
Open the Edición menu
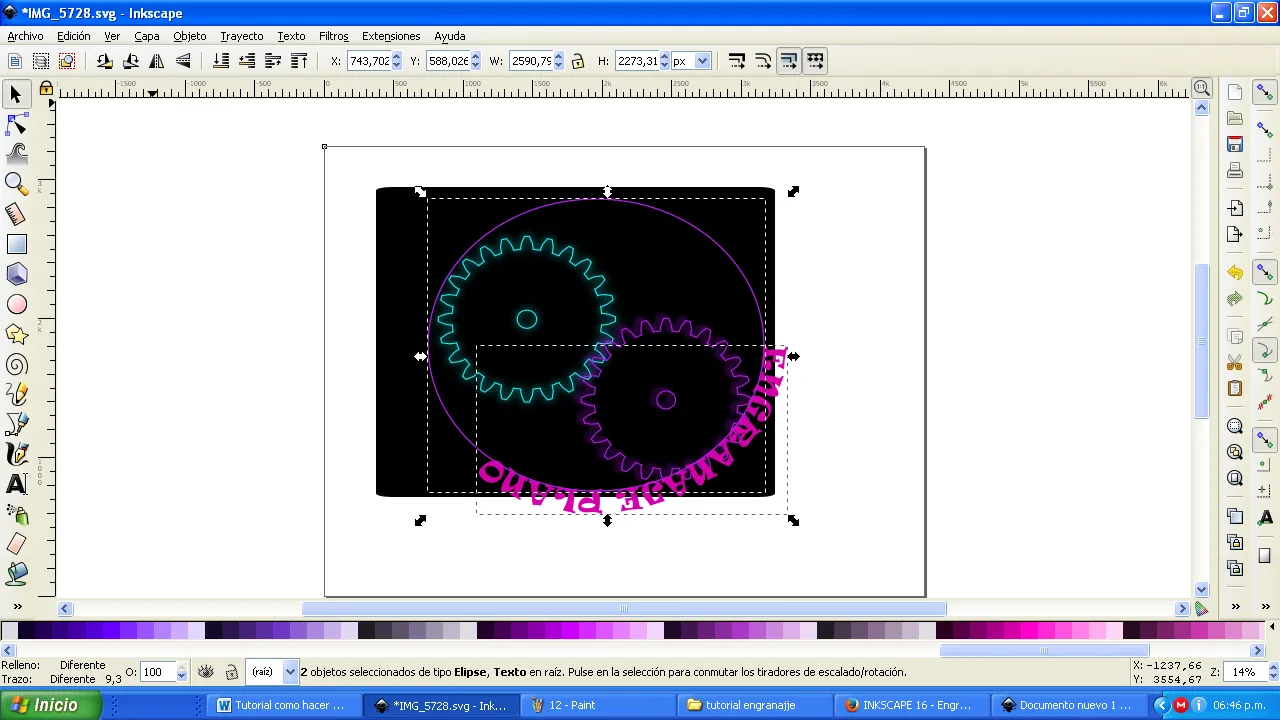coord(74,36)
